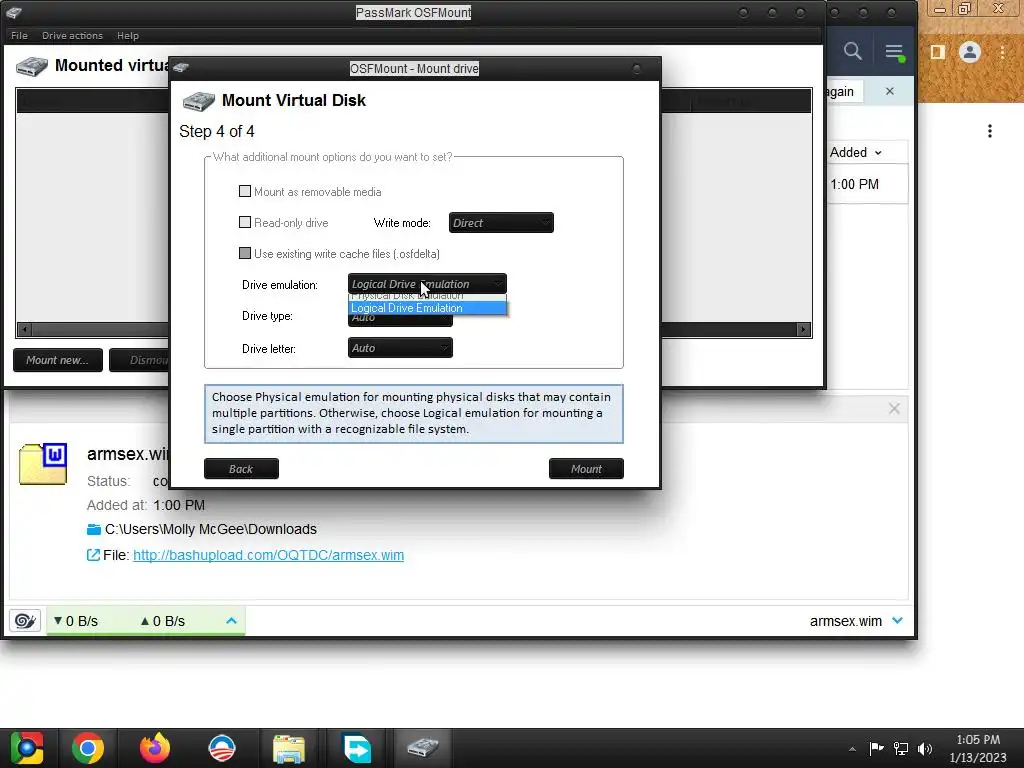
Task: Open the Drive actions menu
Action: click(72, 35)
